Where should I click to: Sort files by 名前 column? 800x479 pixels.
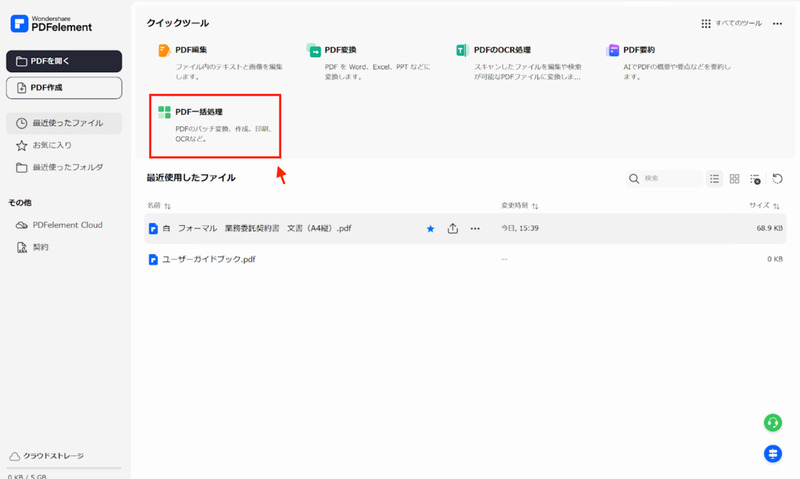(159, 206)
